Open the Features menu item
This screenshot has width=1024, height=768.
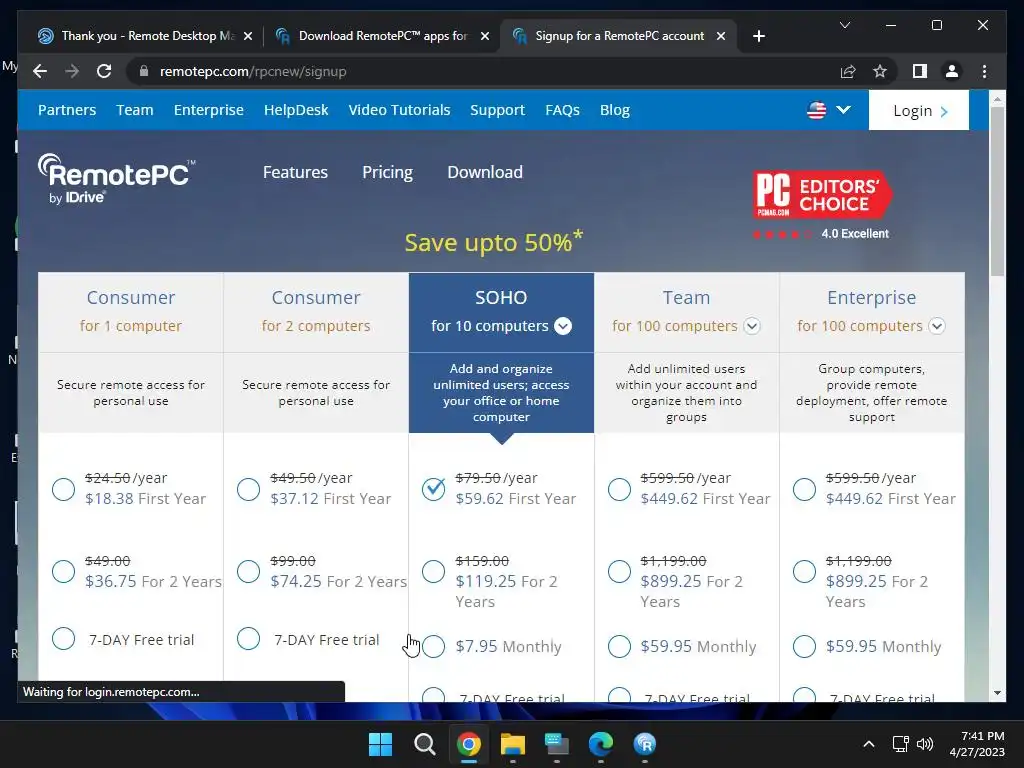coord(295,172)
